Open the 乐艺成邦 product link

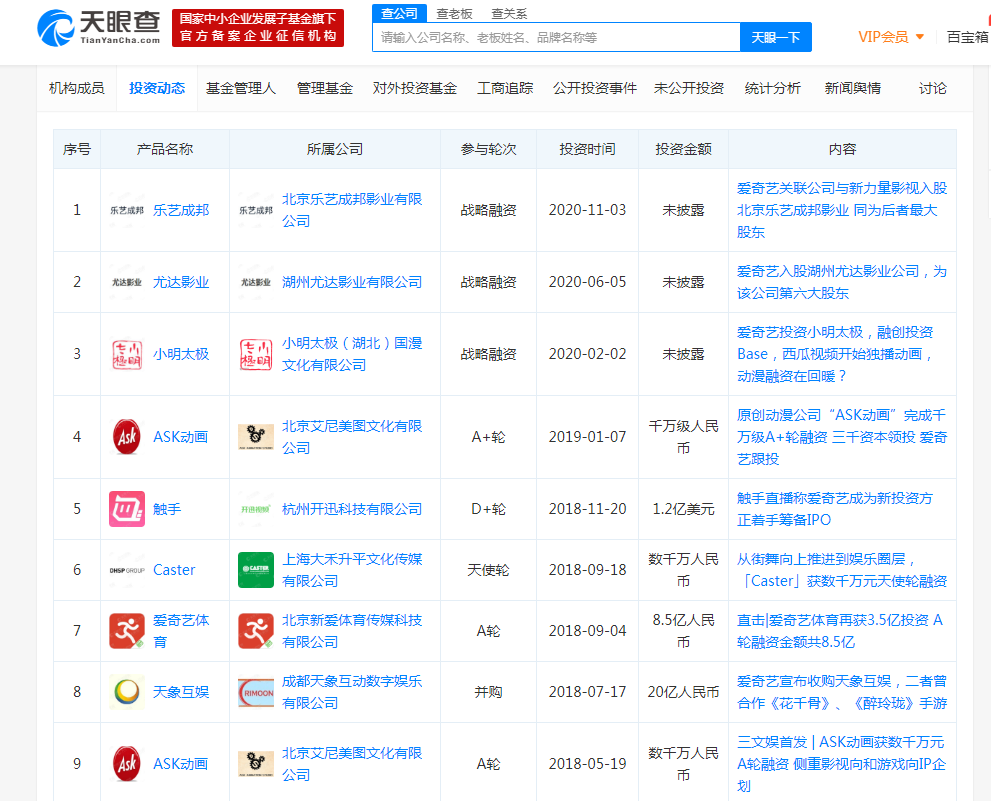click(181, 210)
